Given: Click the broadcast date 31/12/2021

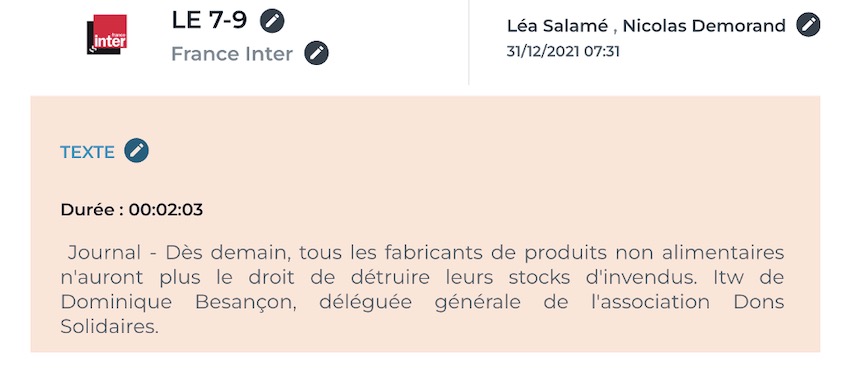Looking at the screenshot, I should [x=543, y=52].
